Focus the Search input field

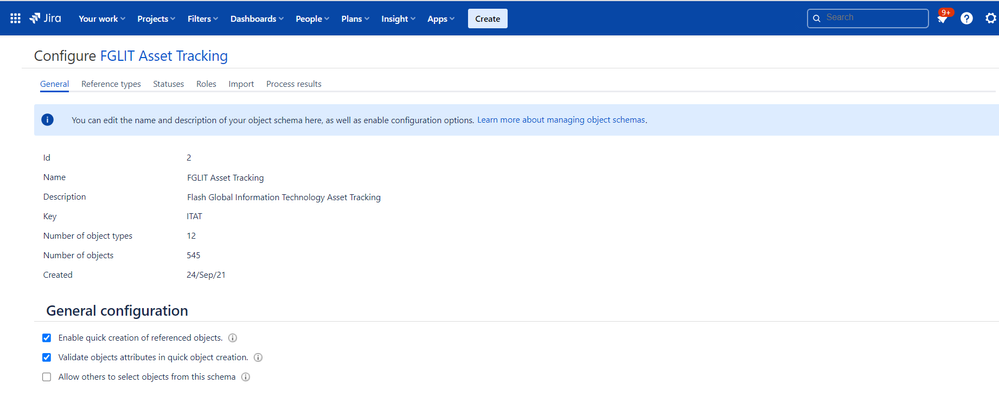[868, 18]
